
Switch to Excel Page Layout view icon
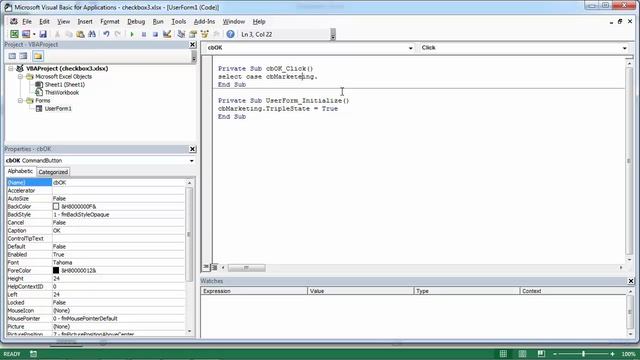pyautogui.click(x=522, y=353)
